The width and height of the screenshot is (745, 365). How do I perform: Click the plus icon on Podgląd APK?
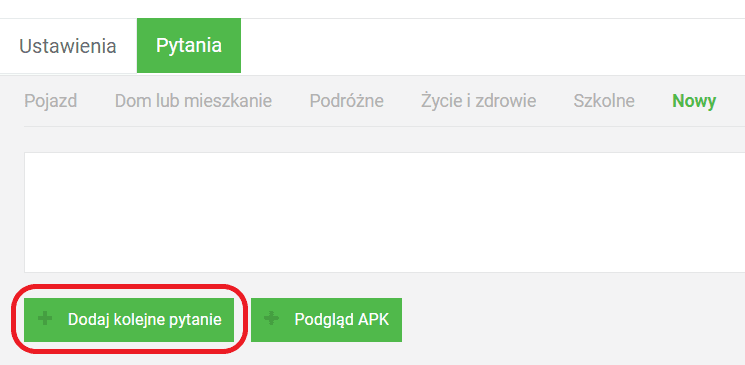(x=272, y=318)
